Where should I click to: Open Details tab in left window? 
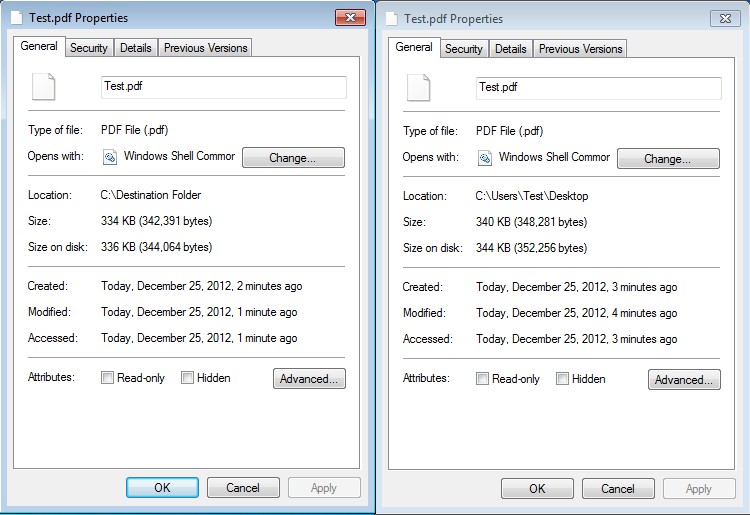point(136,48)
